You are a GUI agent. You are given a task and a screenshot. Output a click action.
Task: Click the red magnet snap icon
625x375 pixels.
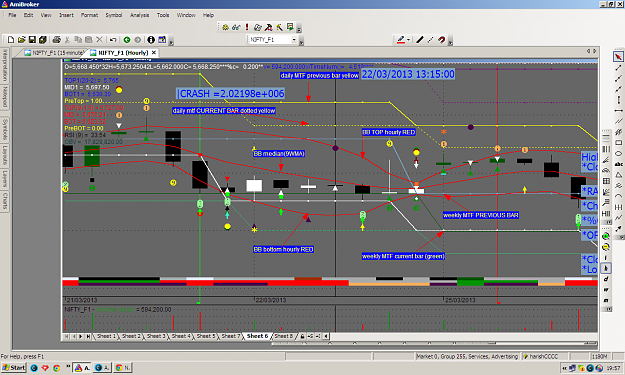[441, 39]
